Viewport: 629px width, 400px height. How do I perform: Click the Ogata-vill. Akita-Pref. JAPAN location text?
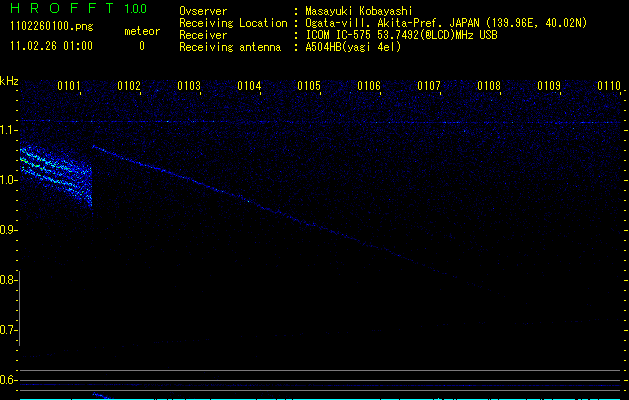tap(446, 23)
